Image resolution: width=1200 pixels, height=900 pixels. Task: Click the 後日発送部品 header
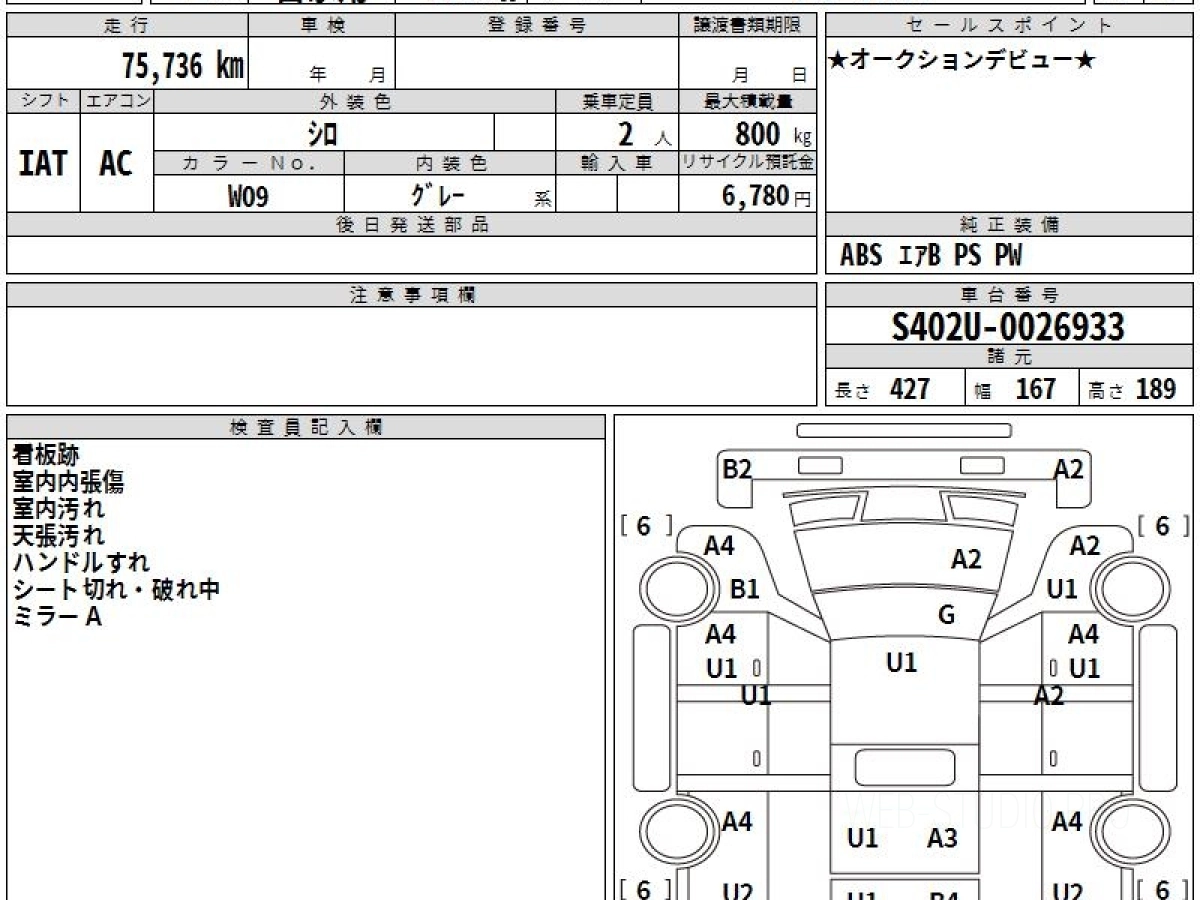[412, 225]
